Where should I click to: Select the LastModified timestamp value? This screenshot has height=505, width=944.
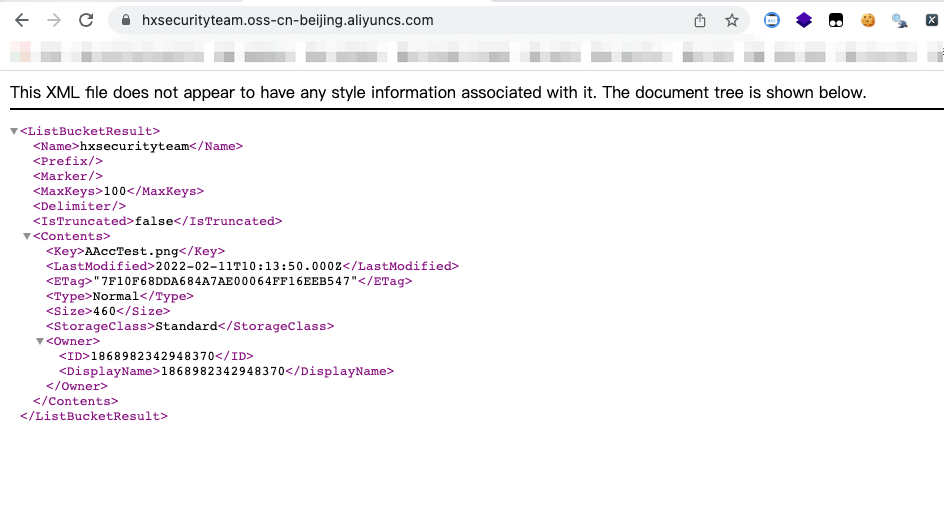249,266
